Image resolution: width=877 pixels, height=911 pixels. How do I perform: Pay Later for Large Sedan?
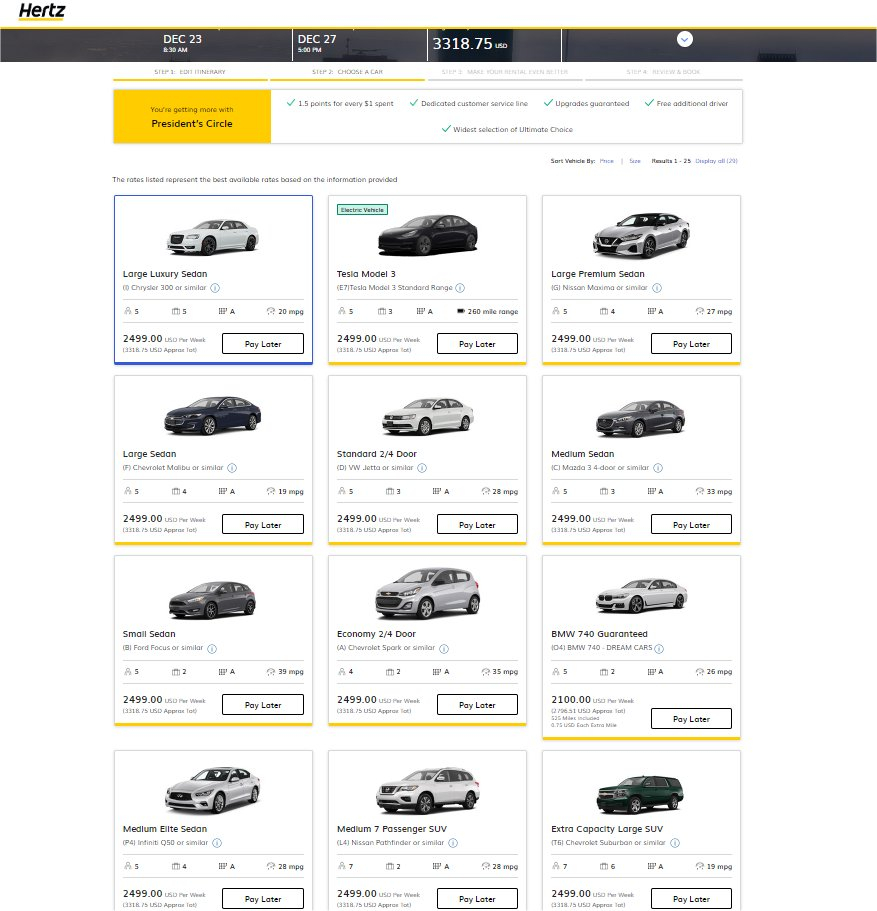(263, 525)
